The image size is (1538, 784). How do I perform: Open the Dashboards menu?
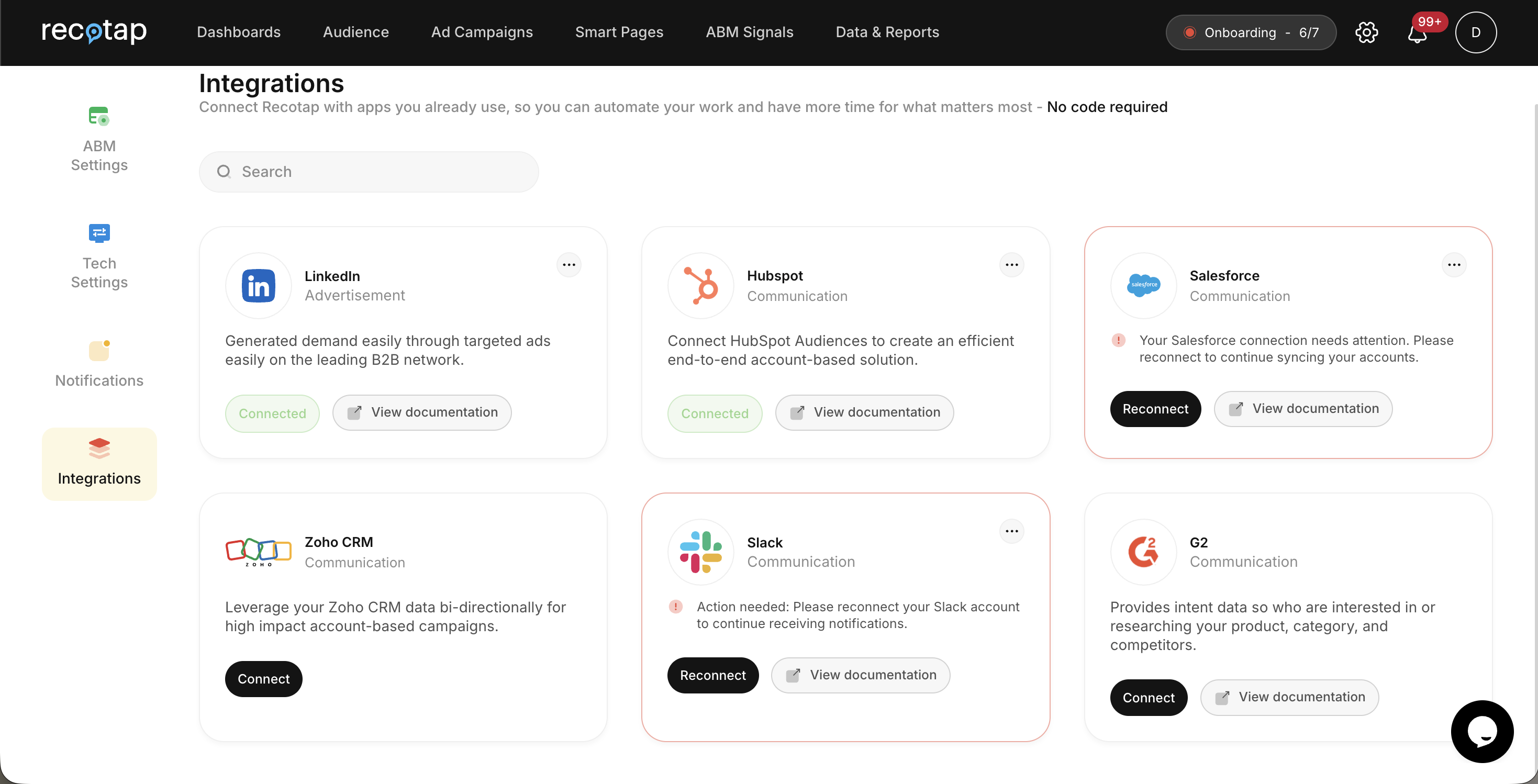pyautogui.click(x=239, y=32)
